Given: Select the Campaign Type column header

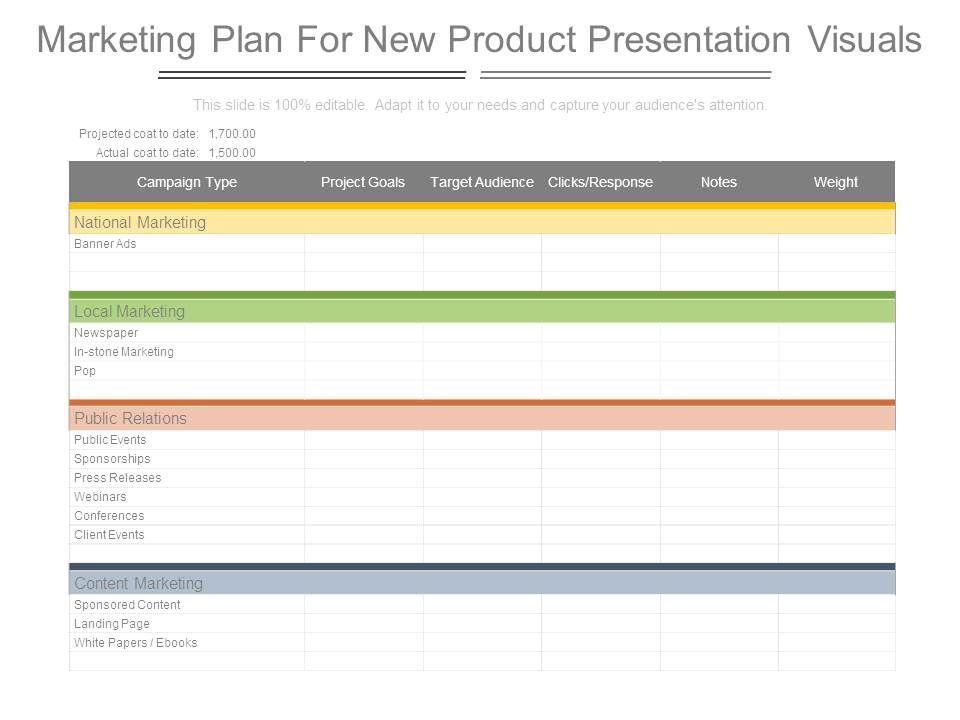Looking at the screenshot, I should pyautogui.click(x=187, y=182).
